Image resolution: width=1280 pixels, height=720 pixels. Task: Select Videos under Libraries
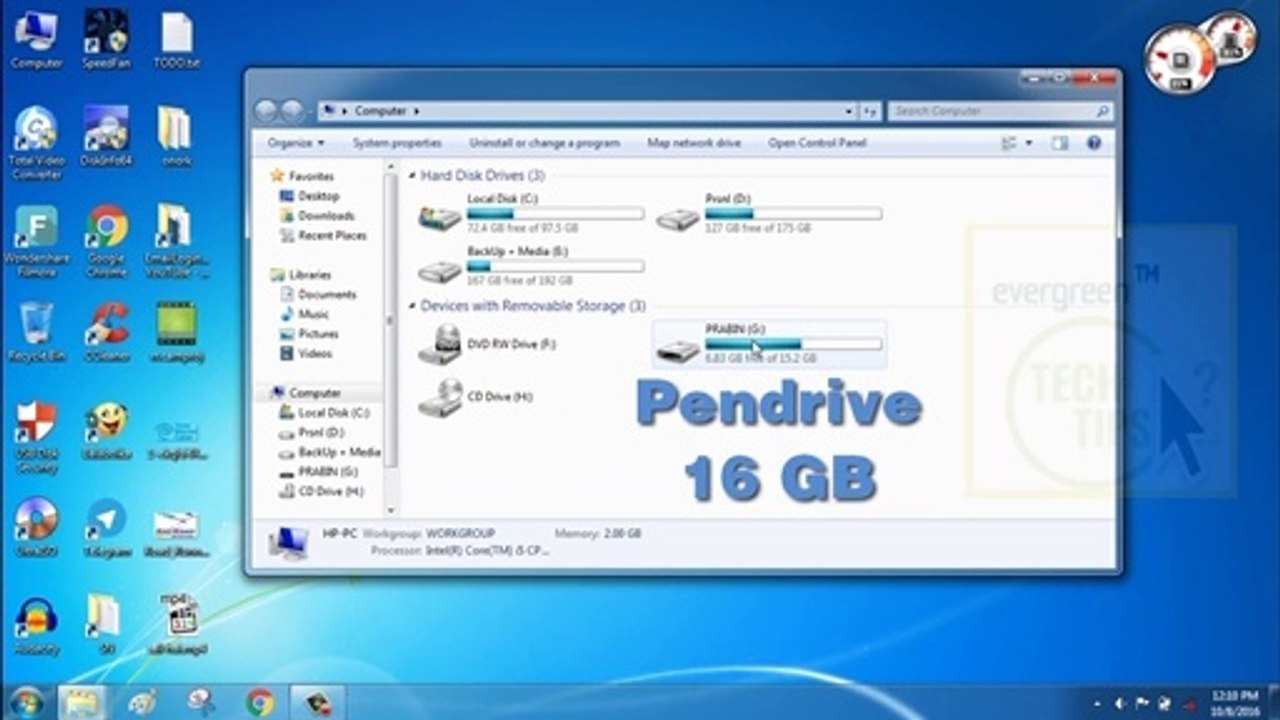point(306,354)
